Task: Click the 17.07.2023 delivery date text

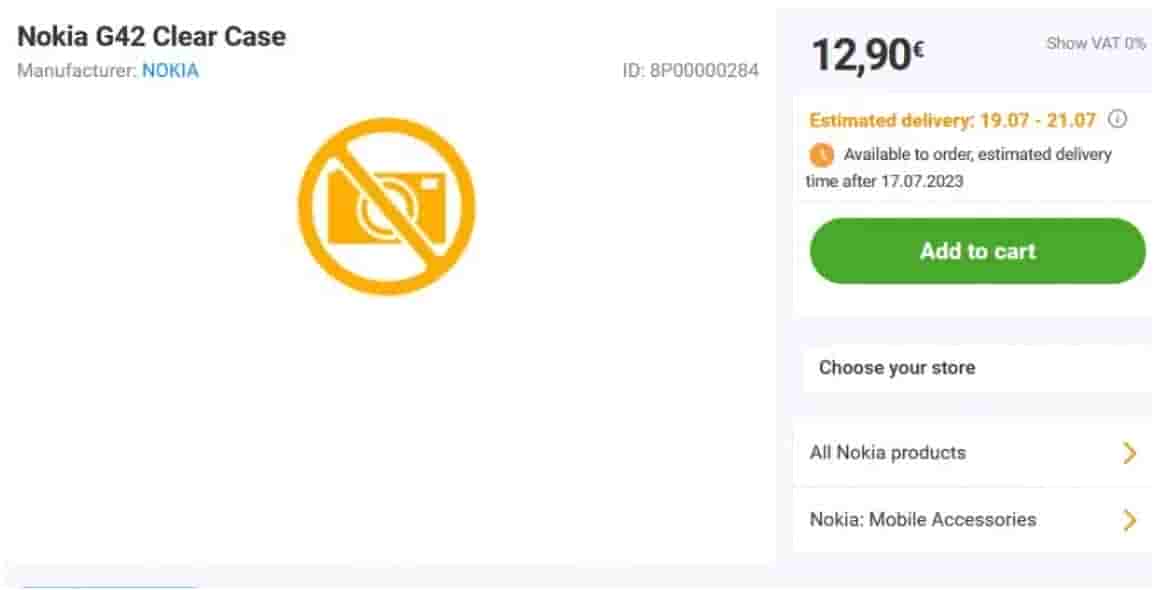Action: tap(922, 181)
